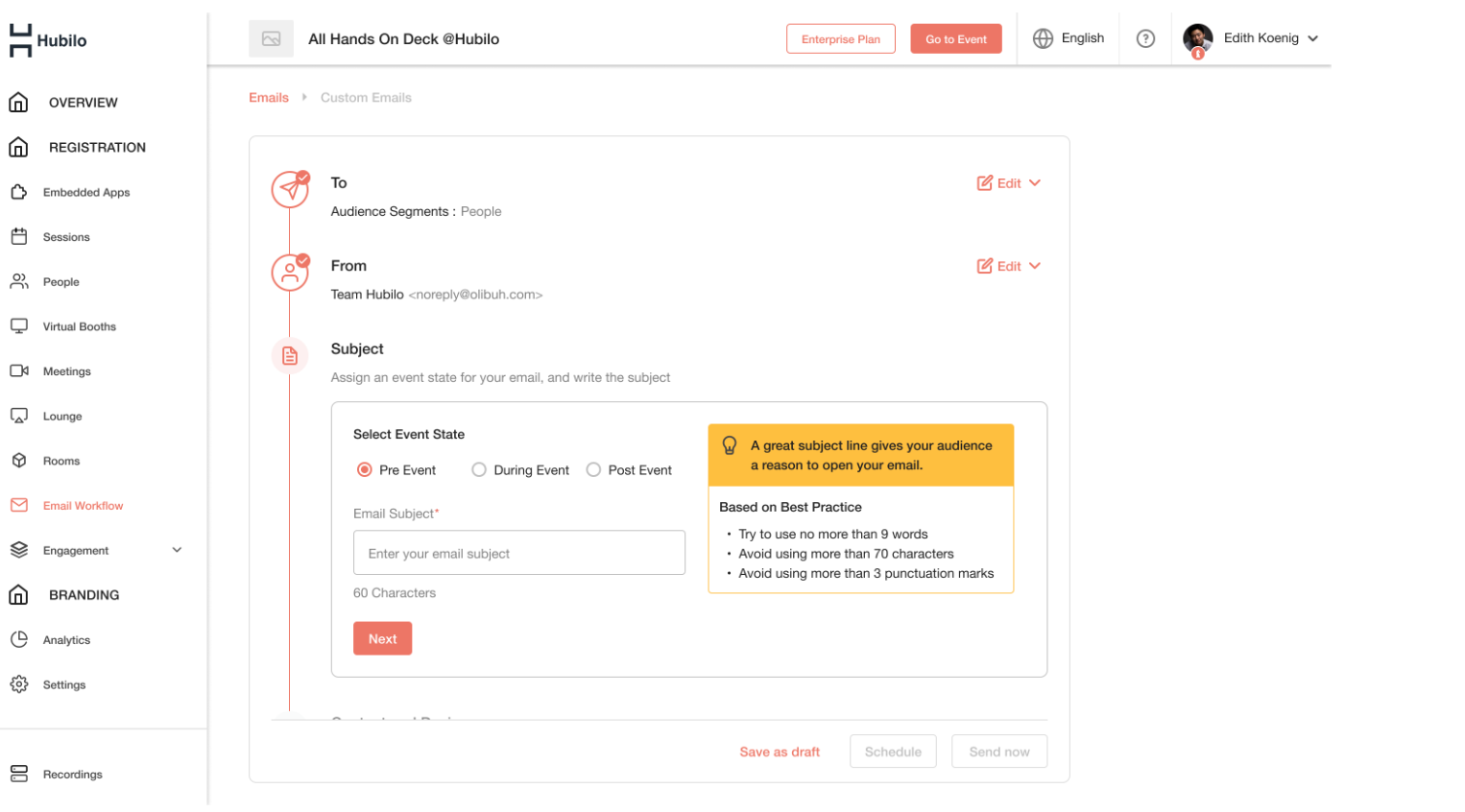The width and height of the screenshot is (1465, 812).
Task: Select the Email Workflow envelope icon
Action: [x=18, y=505]
